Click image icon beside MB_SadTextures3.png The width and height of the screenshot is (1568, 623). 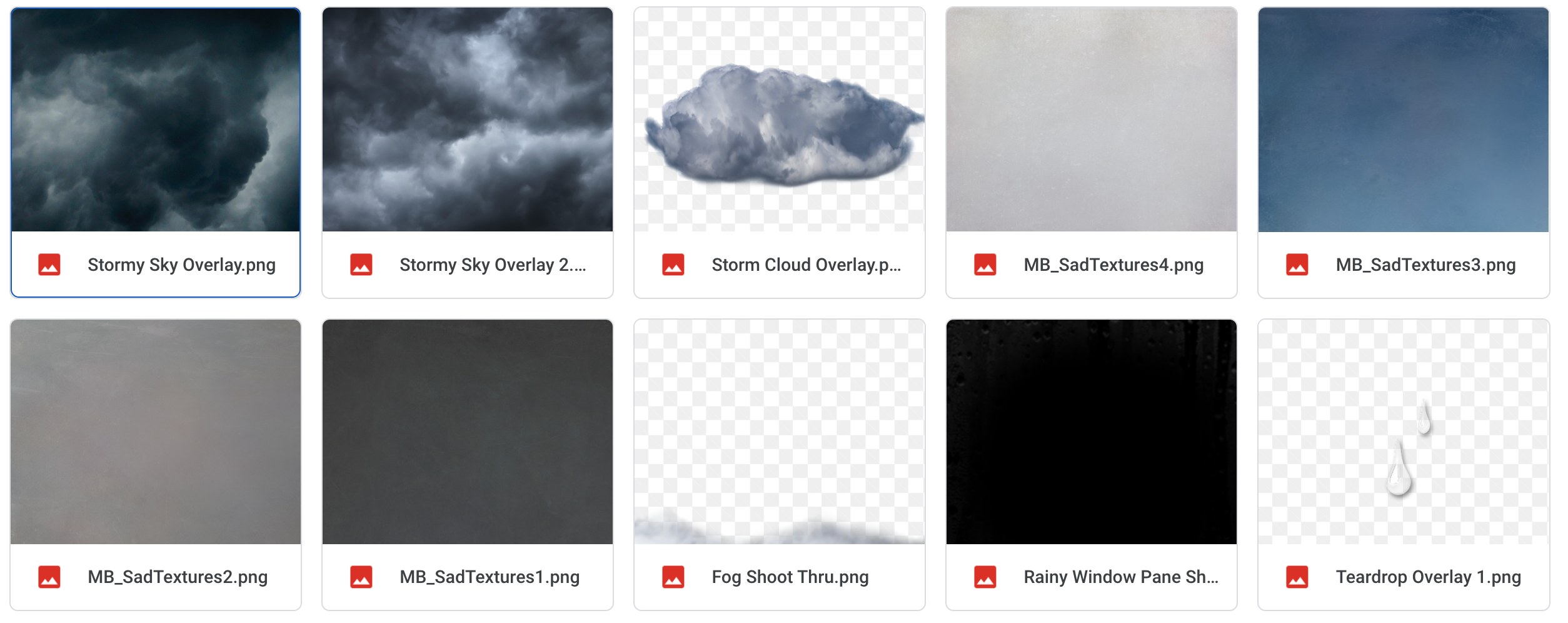point(1297,265)
